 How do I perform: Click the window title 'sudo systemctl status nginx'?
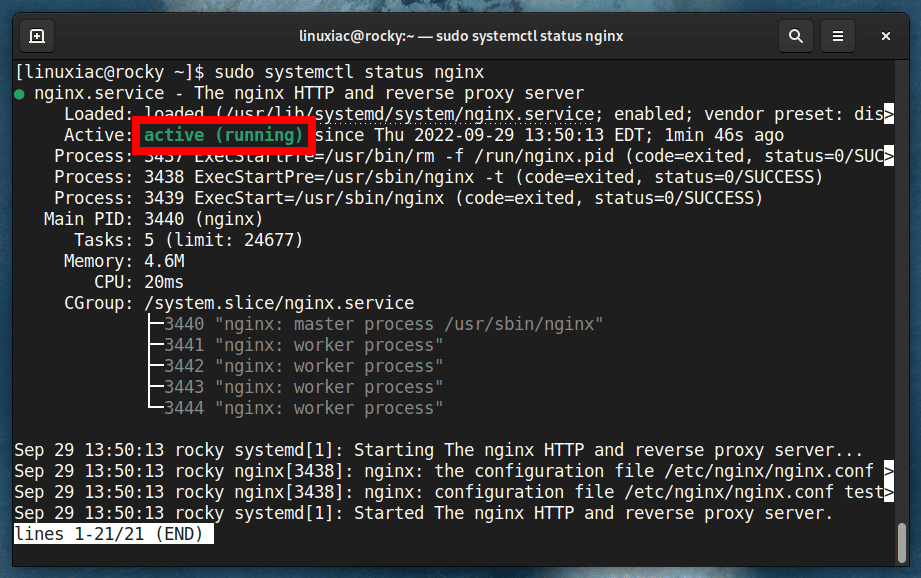click(529, 36)
